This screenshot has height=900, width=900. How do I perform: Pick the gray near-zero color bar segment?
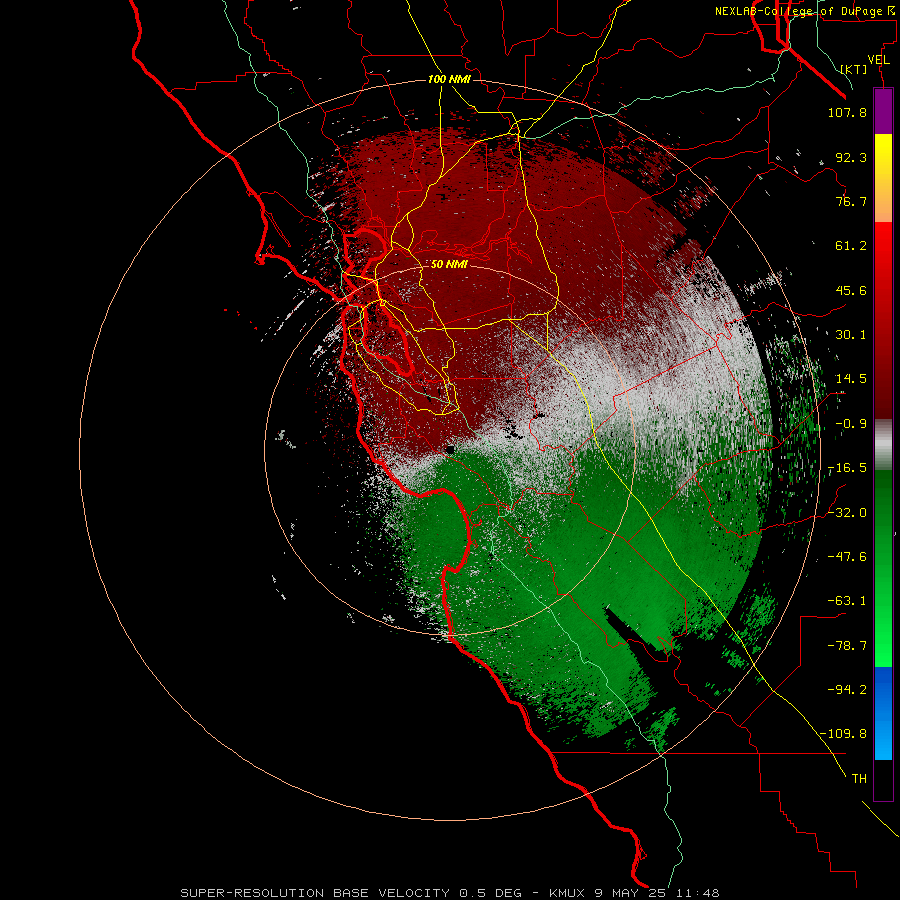883,445
